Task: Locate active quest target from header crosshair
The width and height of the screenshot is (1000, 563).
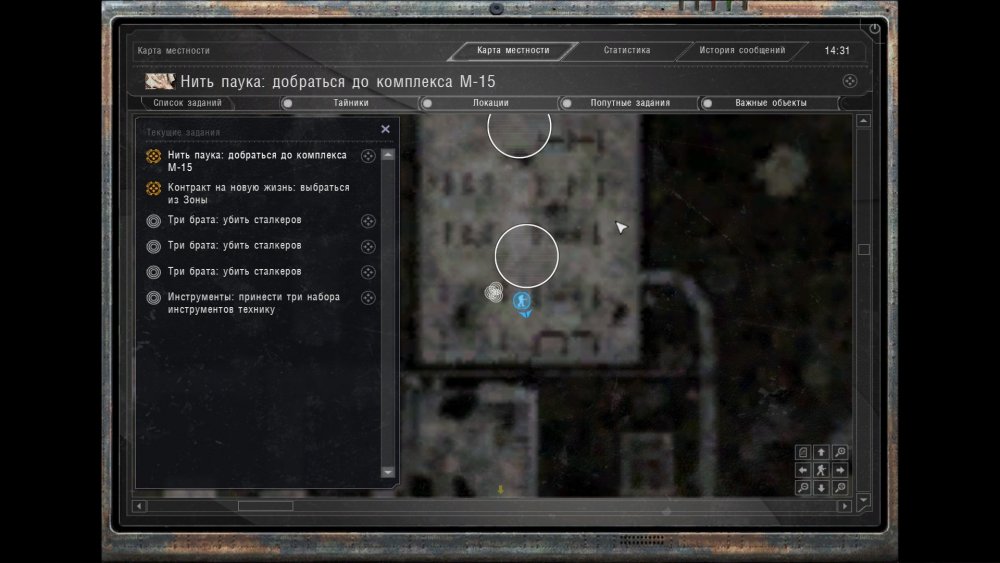Action: [849, 81]
